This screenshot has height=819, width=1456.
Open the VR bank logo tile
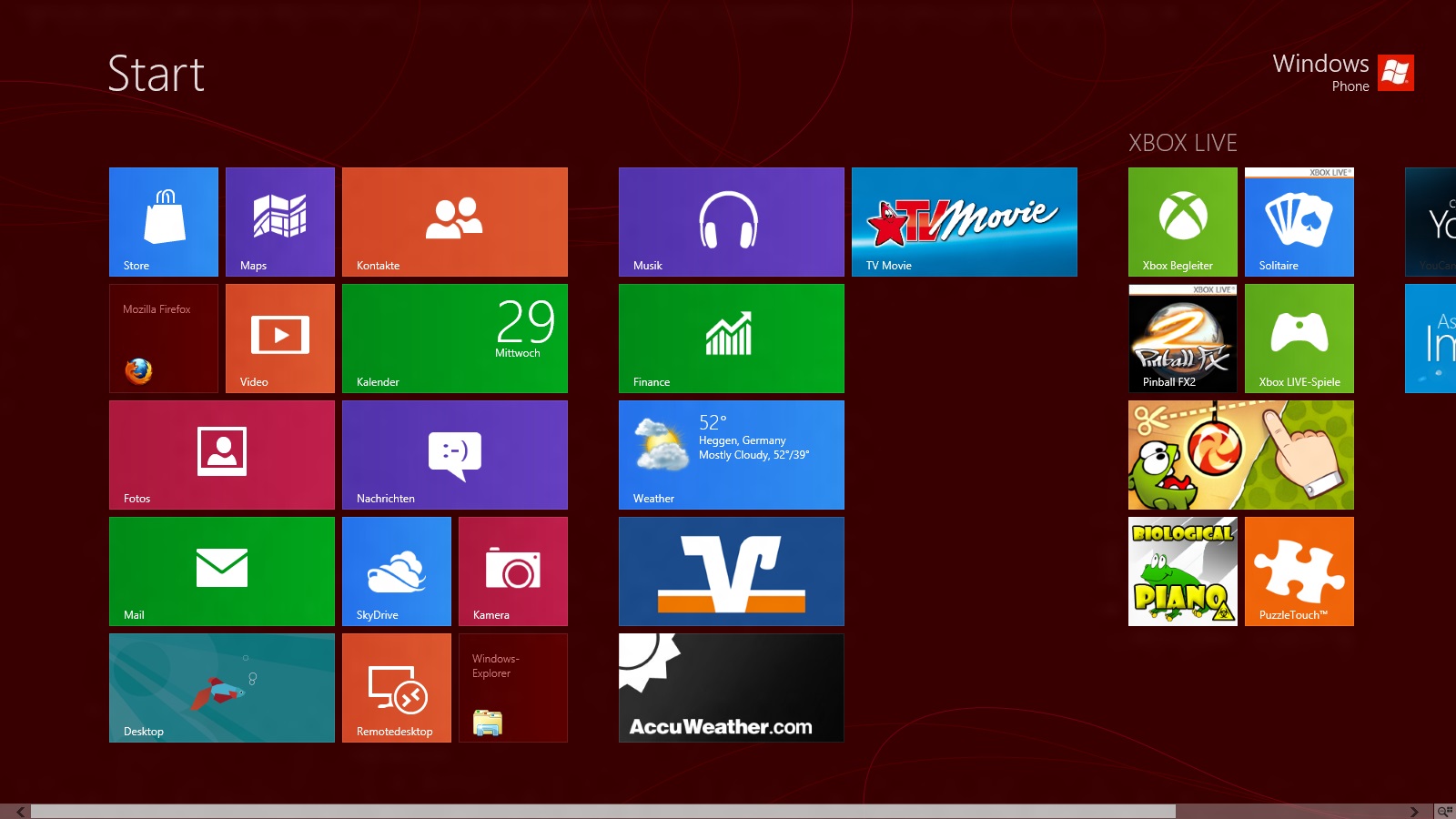pyautogui.click(x=732, y=571)
